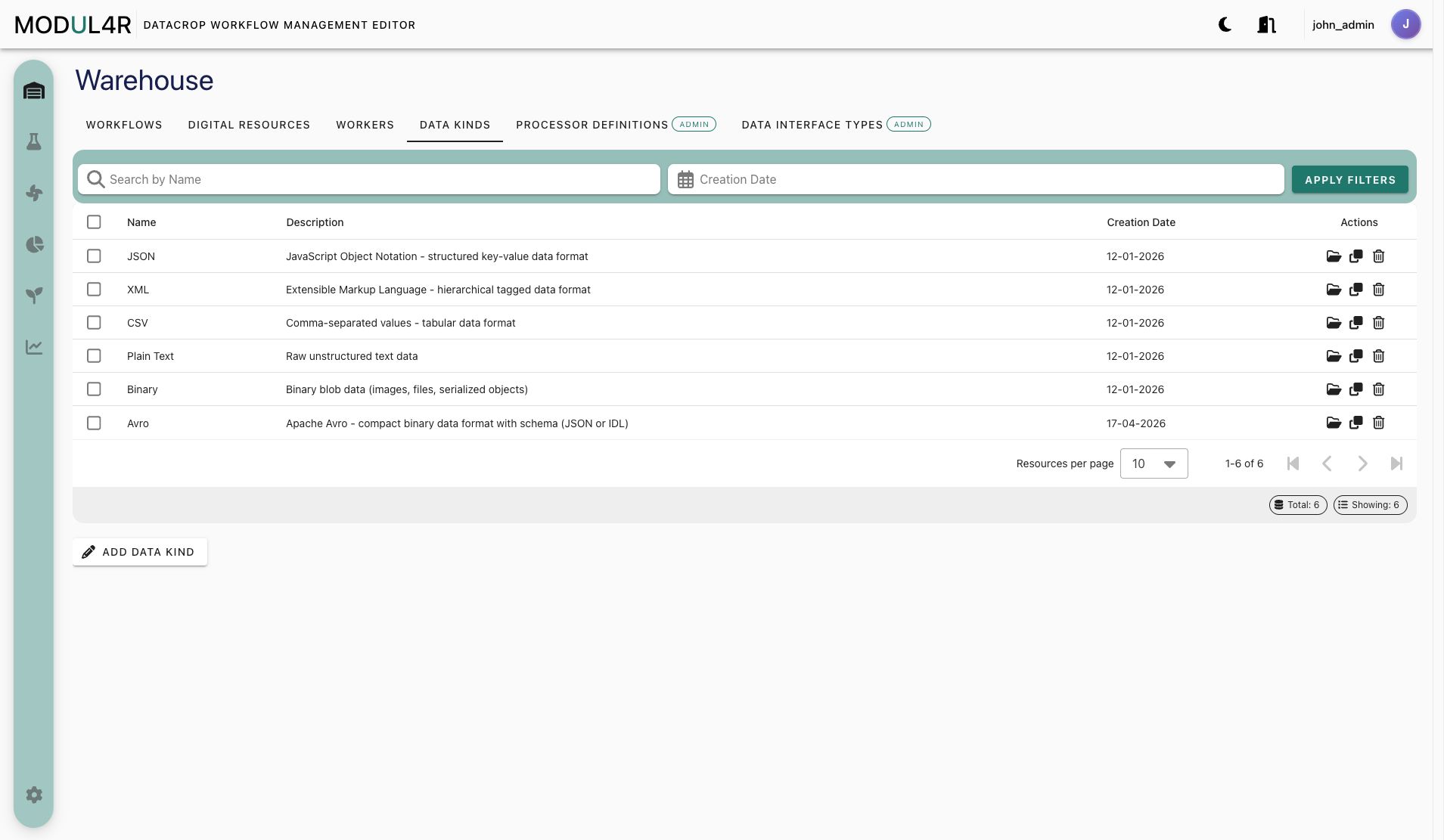The height and width of the screenshot is (840, 1444).
Task: Open the JSON data kind folder icon
Action: (1334, 256)
